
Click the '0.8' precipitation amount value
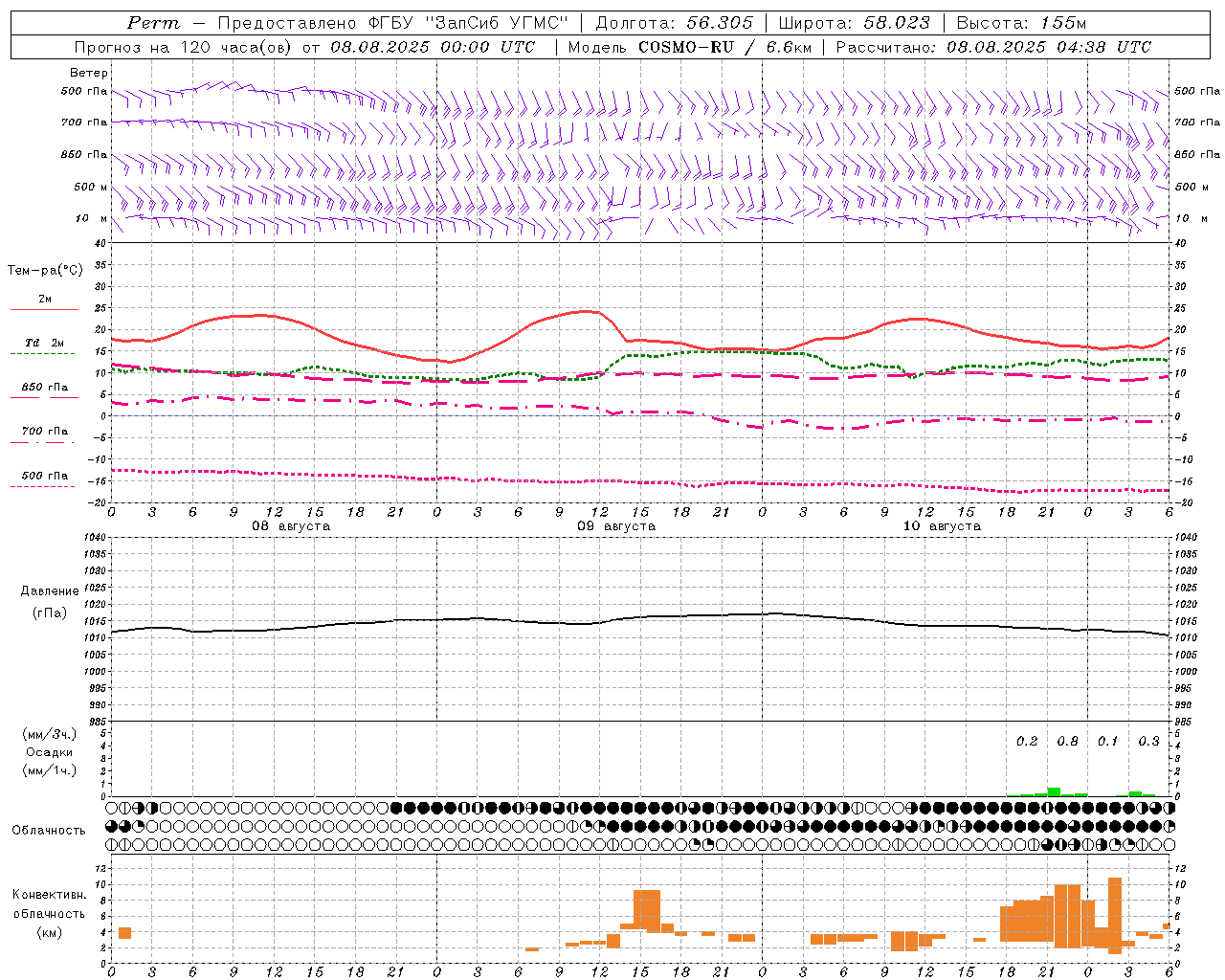[x=1067, y=741]
